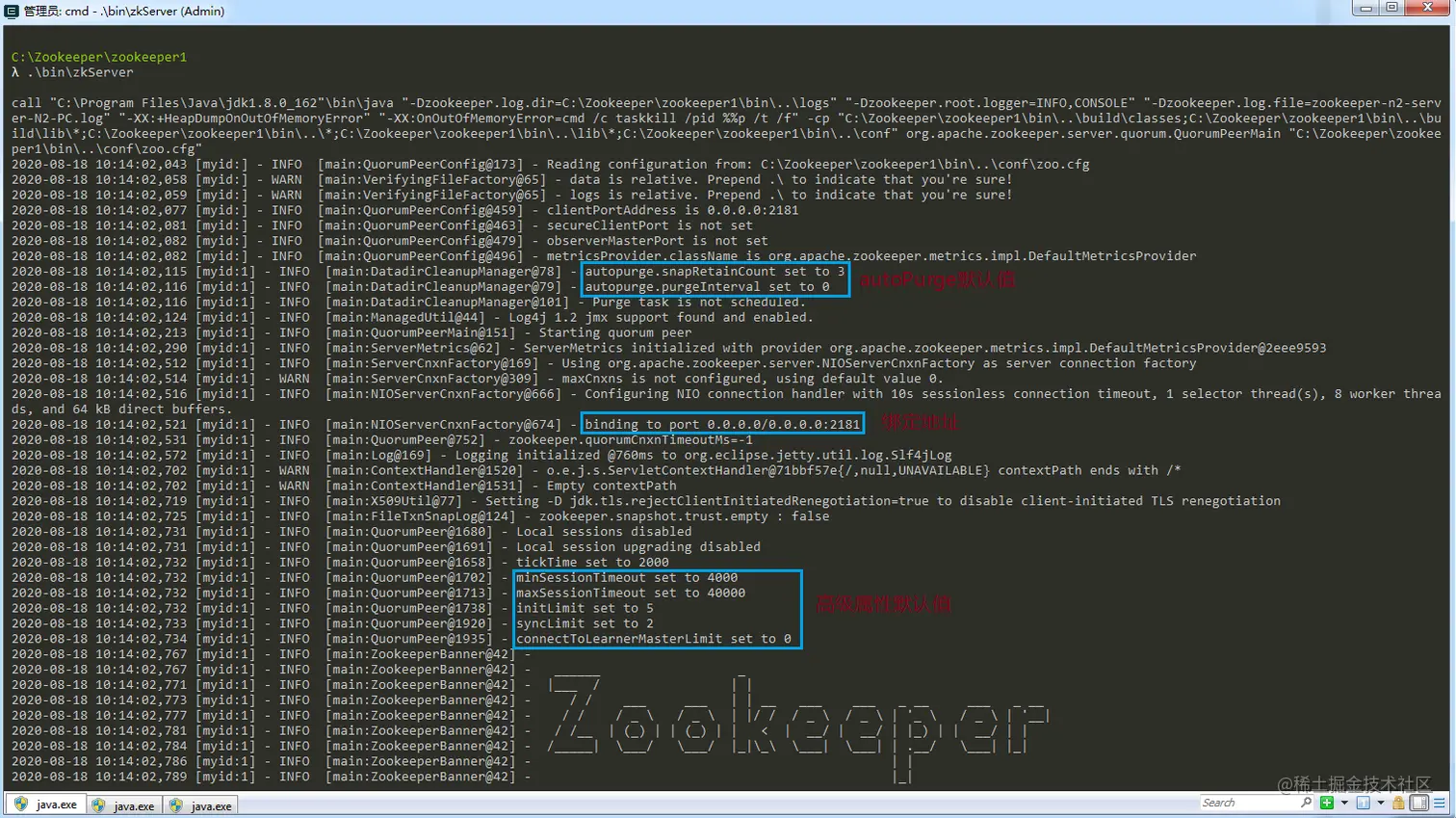The height and width of the screenshot is (818, 1456).
Task: Open the hamburger system menu icon
Action: (1440, 803)
